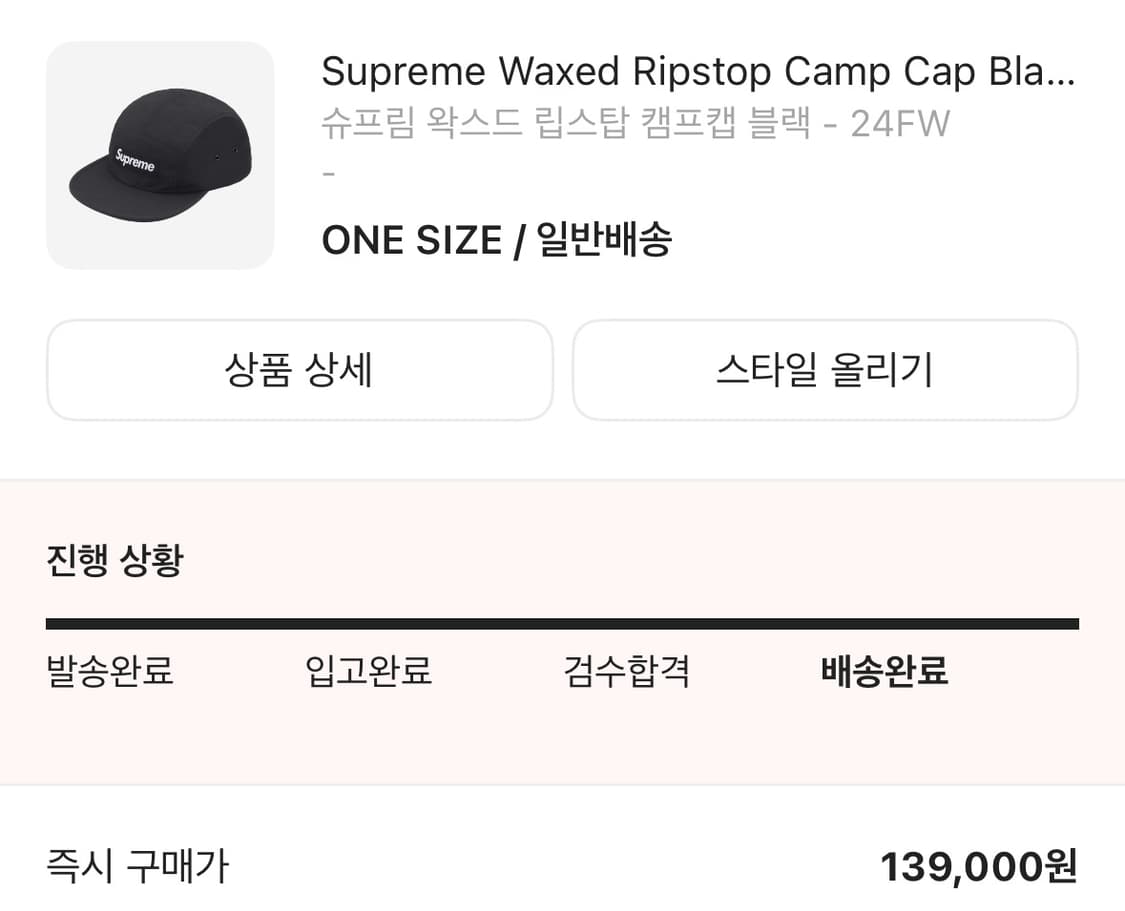1125x911 pixels.
Task: Select the 검수합격 progress step
Action: tap(627, 670)
